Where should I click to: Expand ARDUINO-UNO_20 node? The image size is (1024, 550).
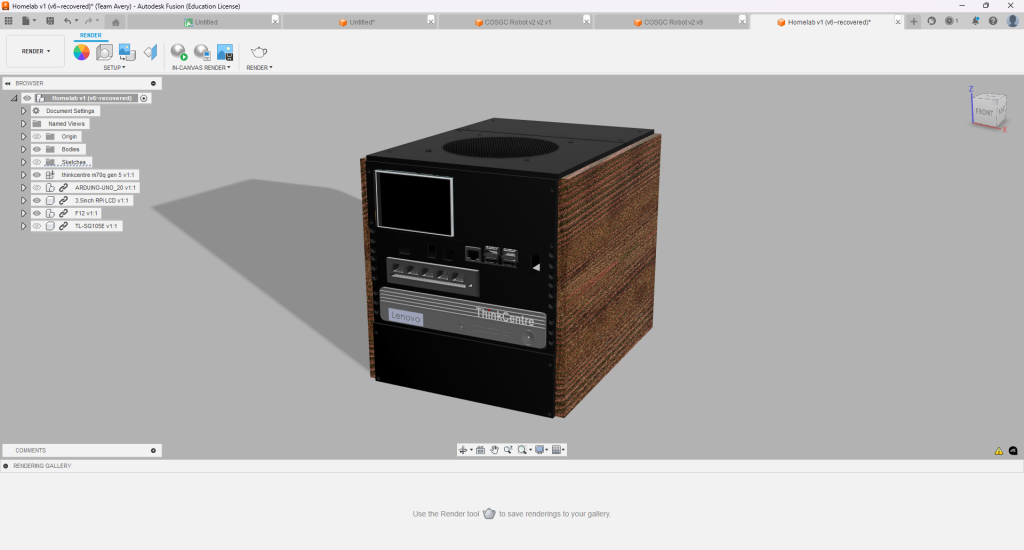24,188
